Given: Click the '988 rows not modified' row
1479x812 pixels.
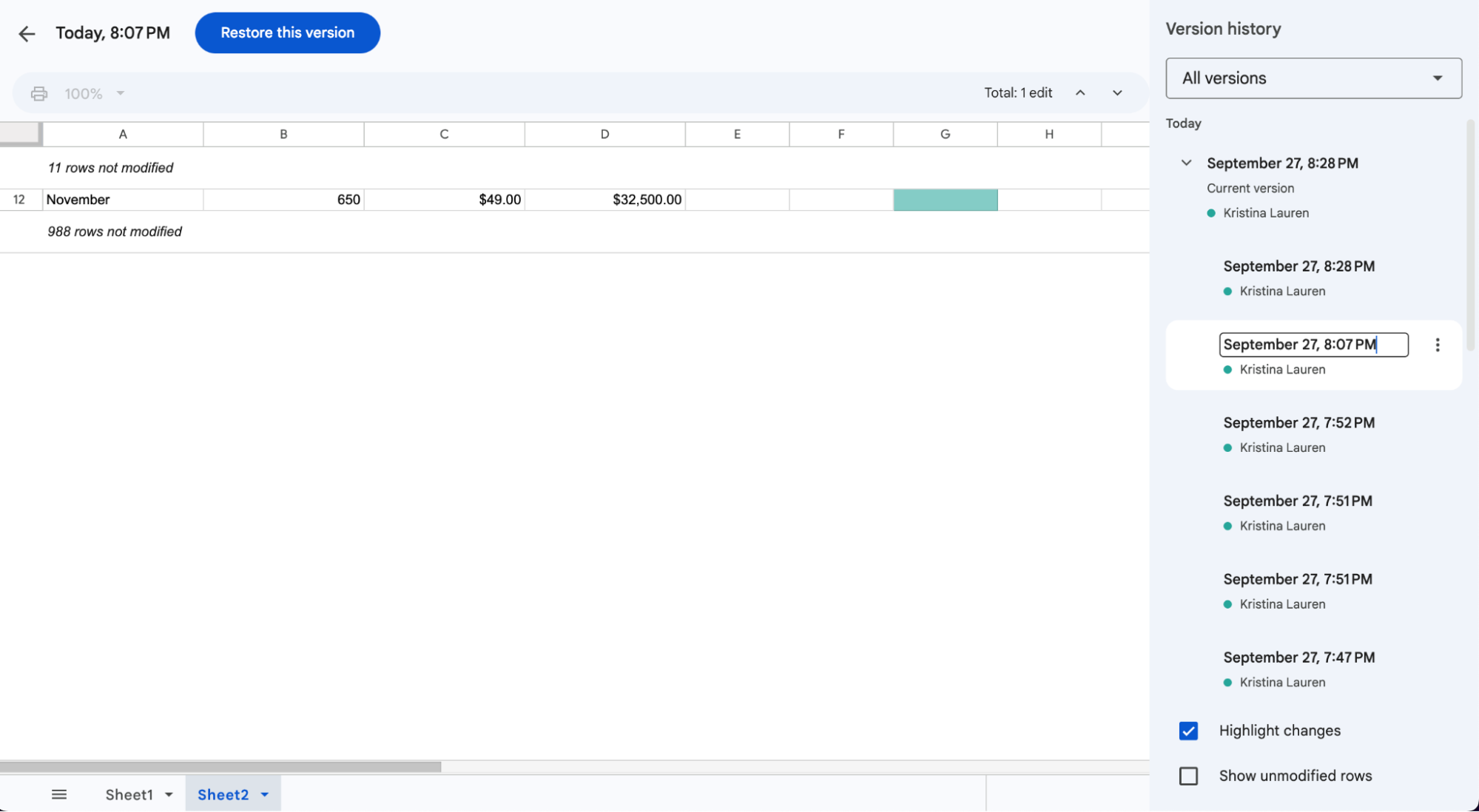Looking at the screenshot, I should [x=574, y=231].
